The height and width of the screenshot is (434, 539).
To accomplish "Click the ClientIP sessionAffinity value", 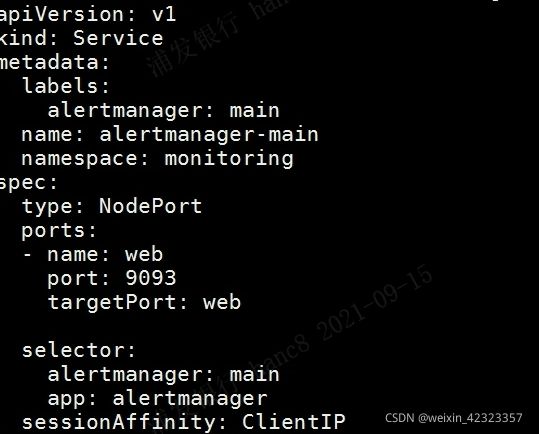I will click(294, 422).
